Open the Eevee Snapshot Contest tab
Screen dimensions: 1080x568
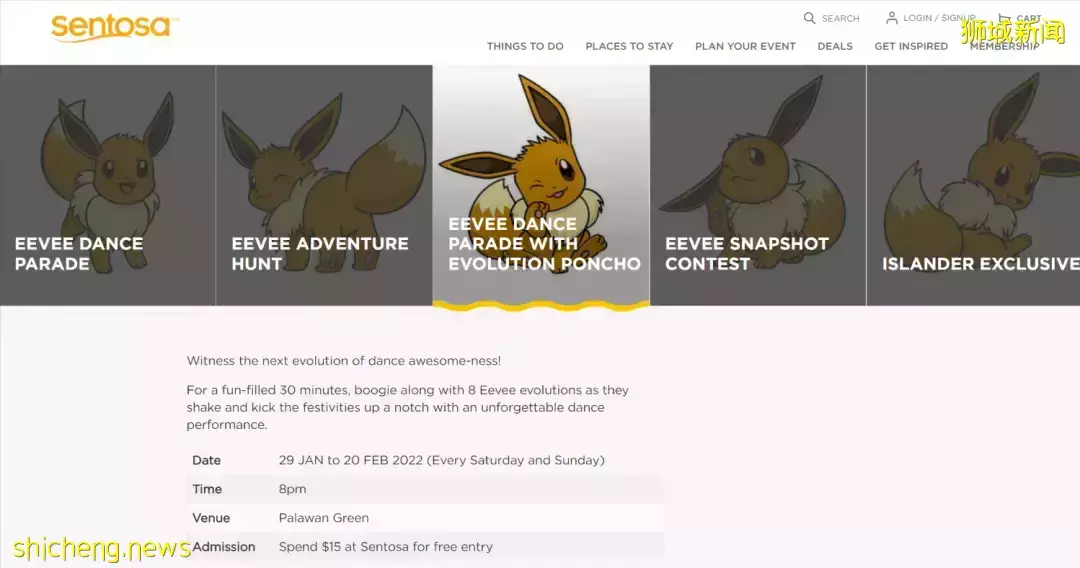757,185
